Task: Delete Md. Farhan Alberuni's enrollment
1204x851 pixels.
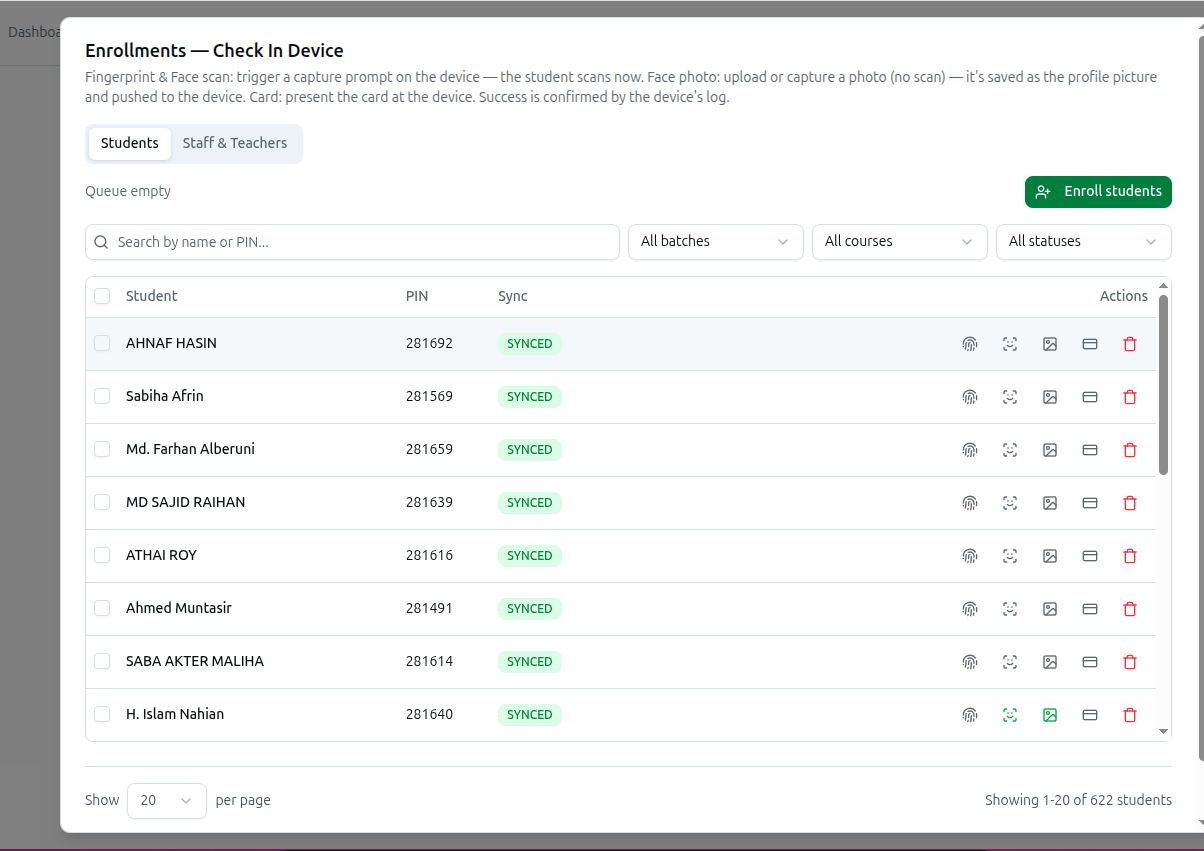Action: pyautogui.click(x=1130, y=450)
